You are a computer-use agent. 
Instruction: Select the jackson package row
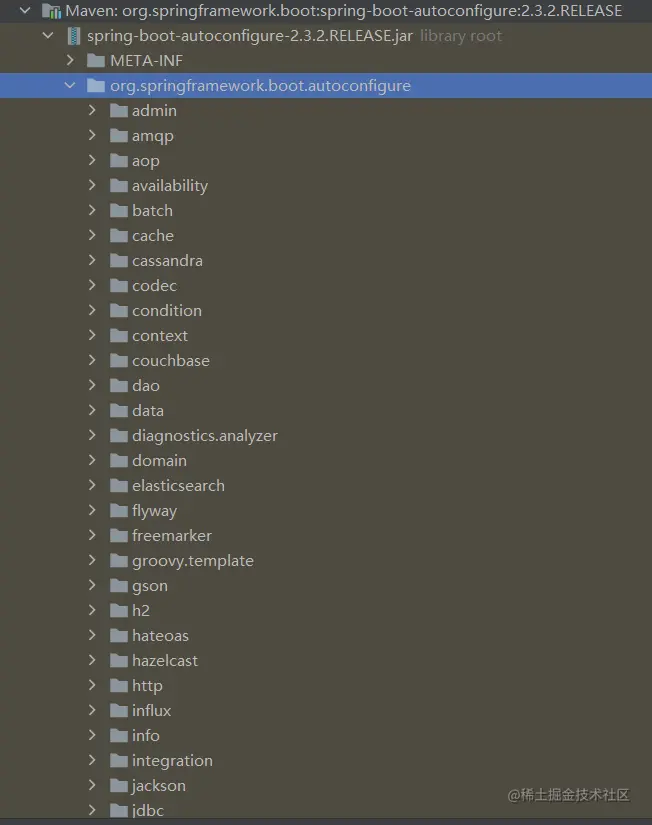point(326,786)
